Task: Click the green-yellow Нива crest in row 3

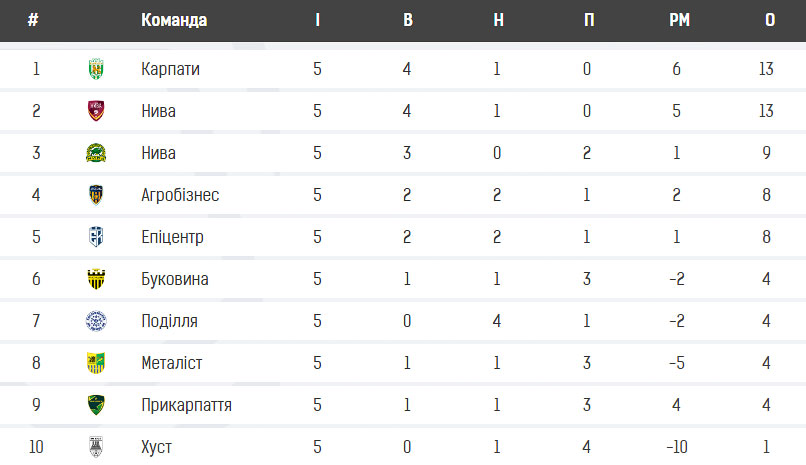Action: click(x=96, y=153)
